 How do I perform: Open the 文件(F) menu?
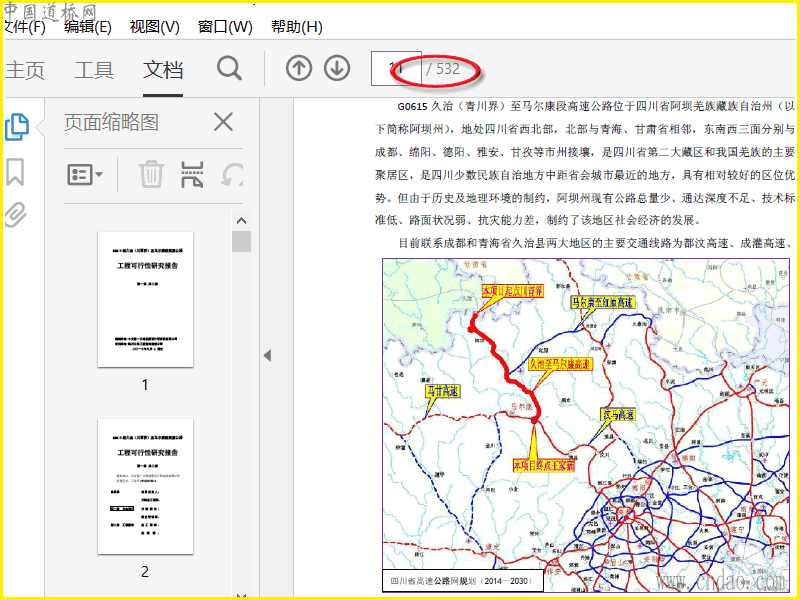pos(24,27)
